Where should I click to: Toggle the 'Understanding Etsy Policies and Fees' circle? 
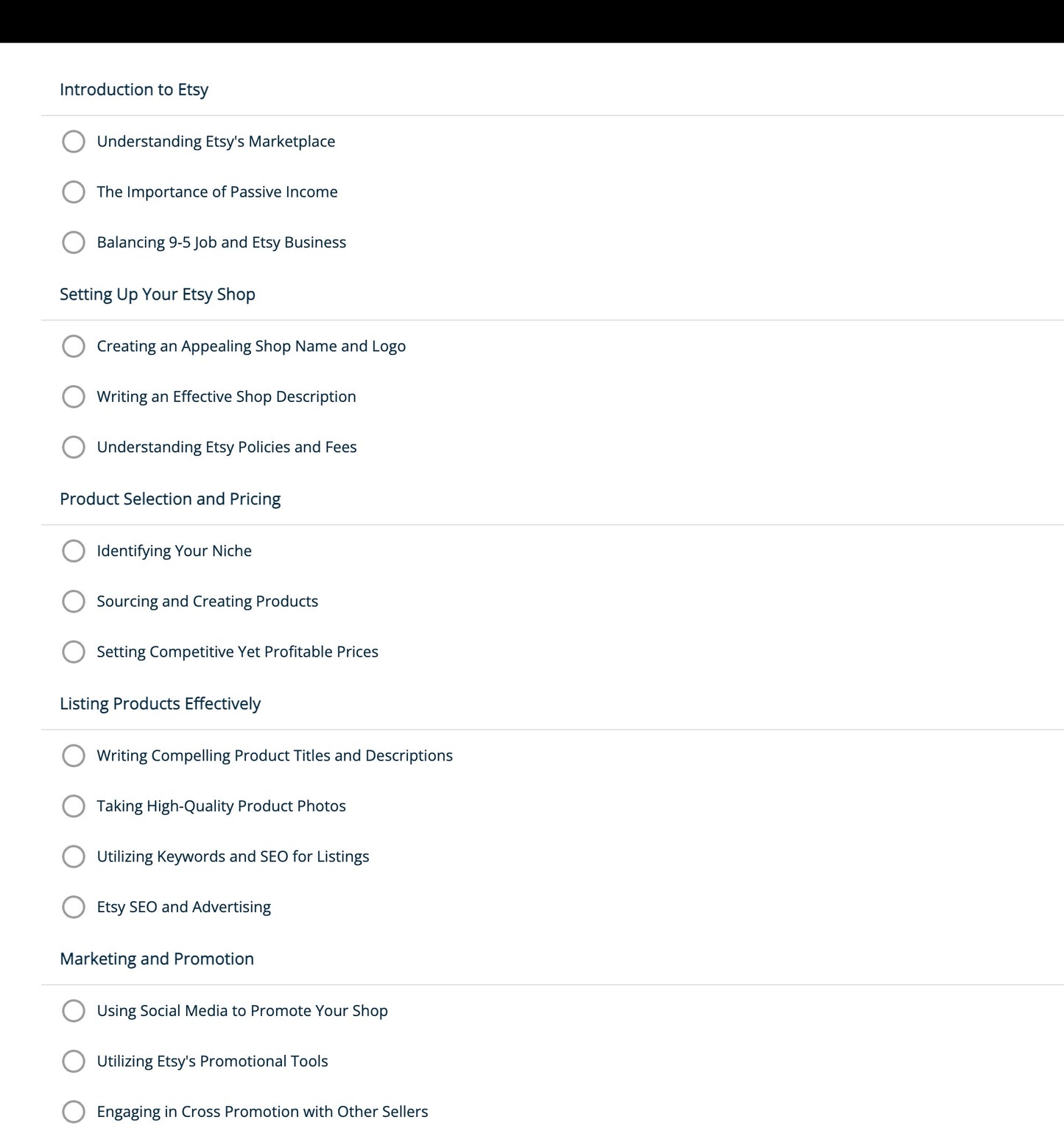(x=74, y=447)
